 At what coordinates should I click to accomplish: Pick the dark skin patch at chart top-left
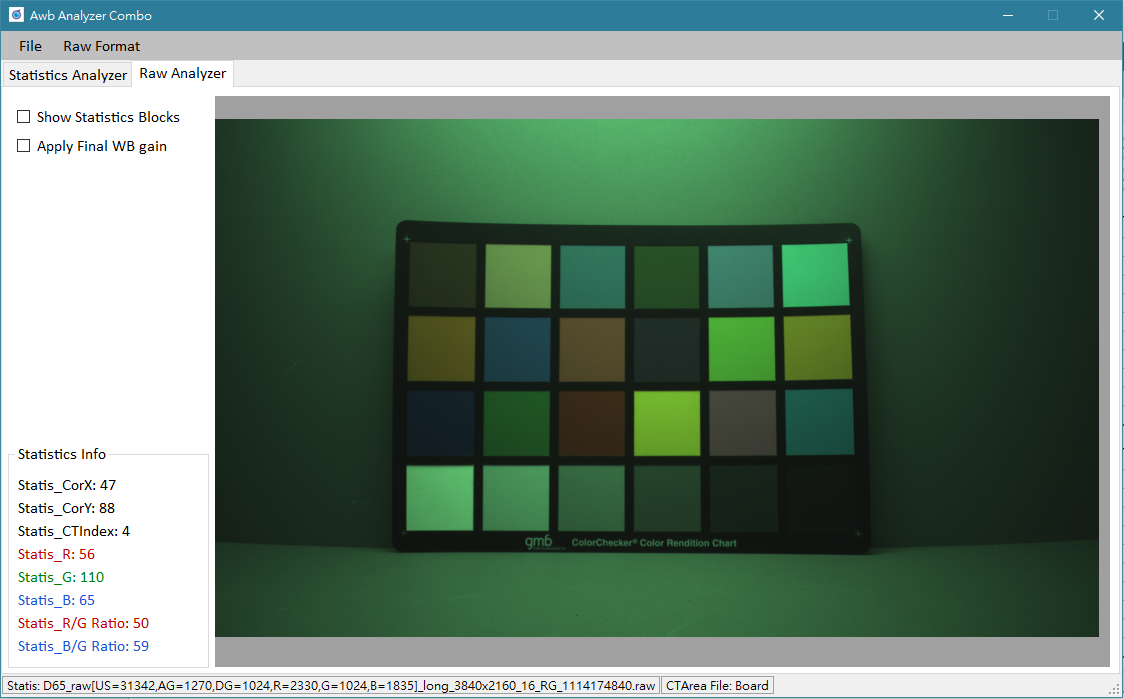[x=443, y=275]
